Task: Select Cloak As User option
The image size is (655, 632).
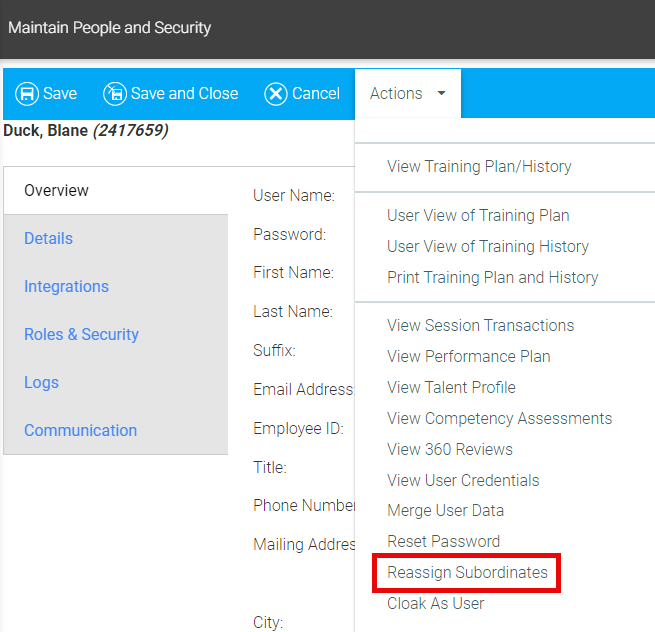Action: (x=435, y=603)
